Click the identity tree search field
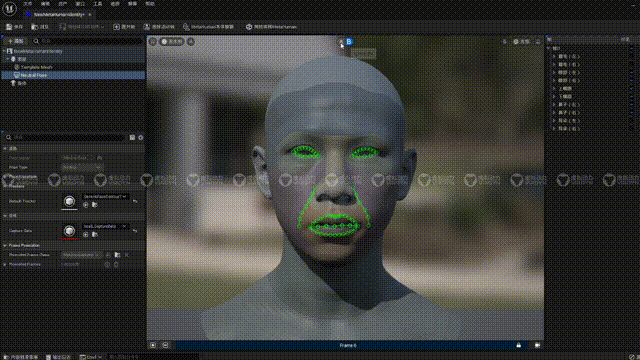Image resolution: width=640 pixels, height=360 pixels. pos(87,41)
